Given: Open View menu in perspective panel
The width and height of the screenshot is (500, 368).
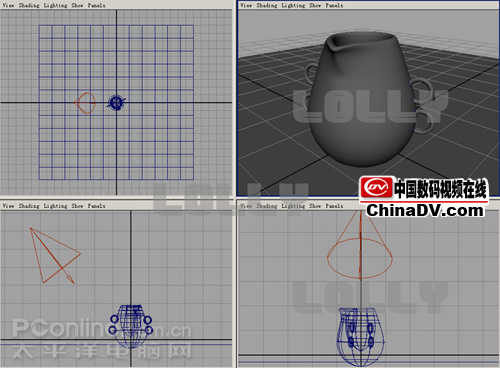Looking at the screenshot, I should 246,5.
